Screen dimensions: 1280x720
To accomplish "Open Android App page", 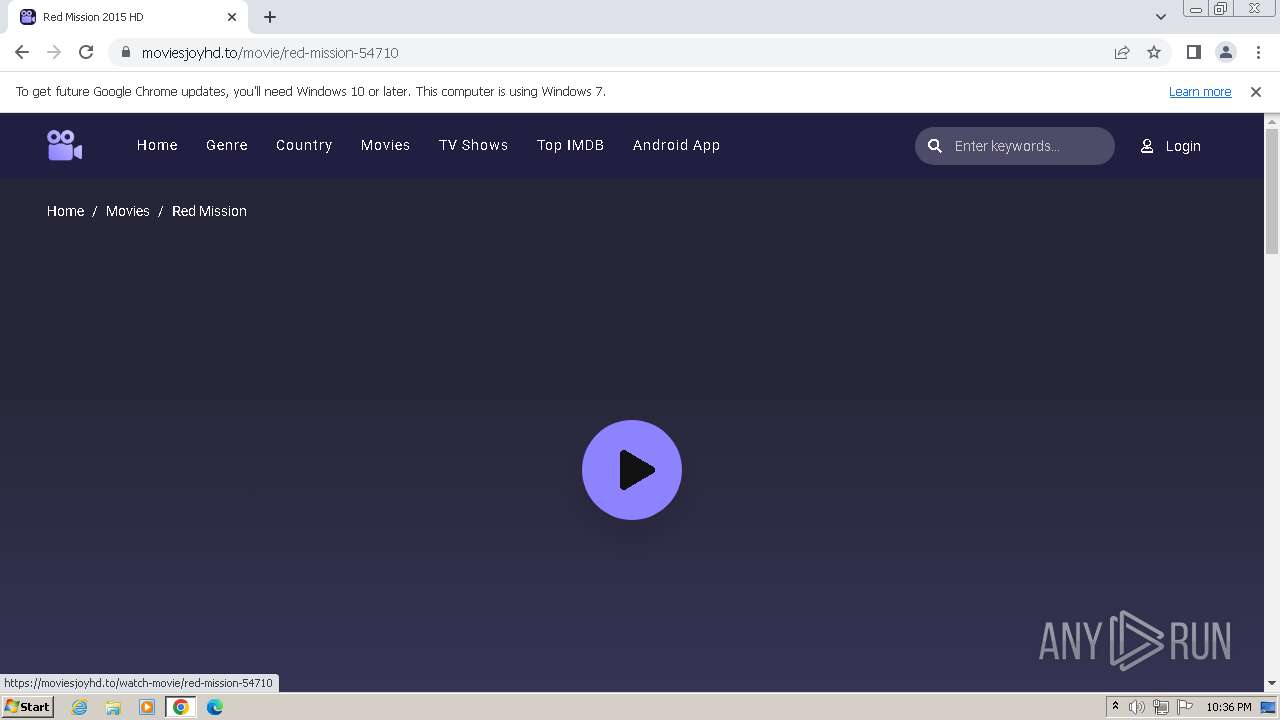I will tap(676, 145).
